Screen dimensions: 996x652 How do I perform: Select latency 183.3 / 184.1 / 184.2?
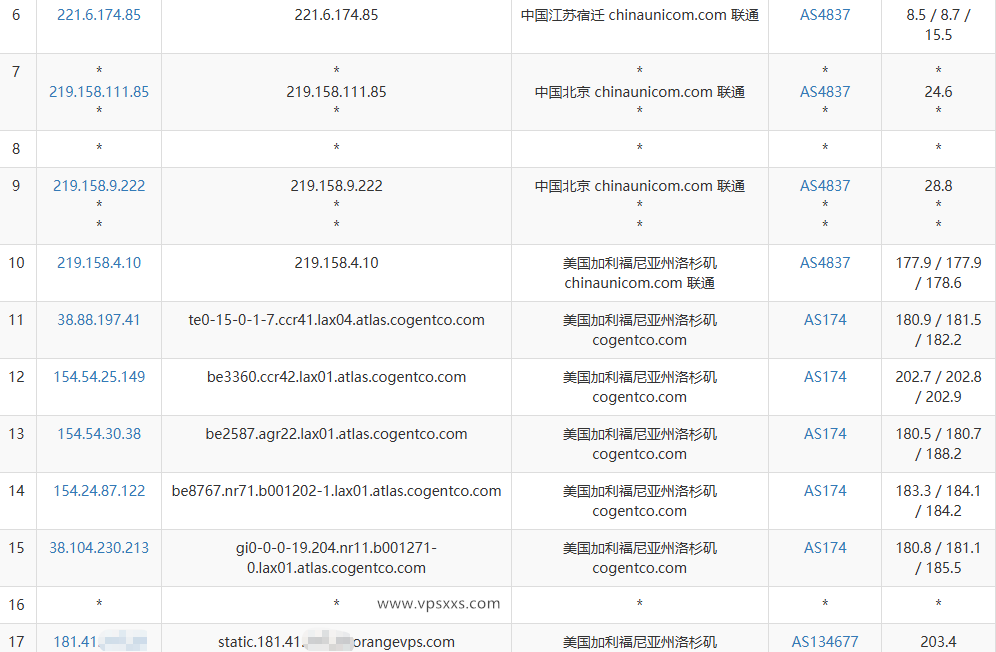tap(938, 501)
